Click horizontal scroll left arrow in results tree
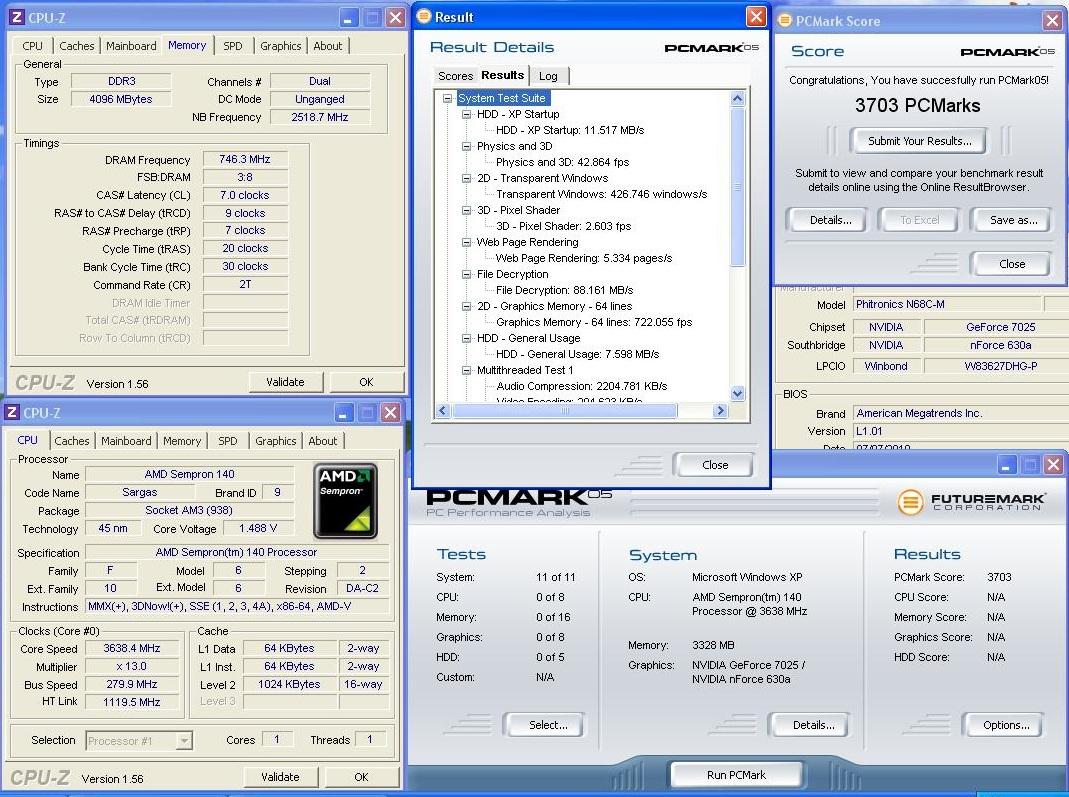Screen dimensions: 1069x797 [442, 410]
